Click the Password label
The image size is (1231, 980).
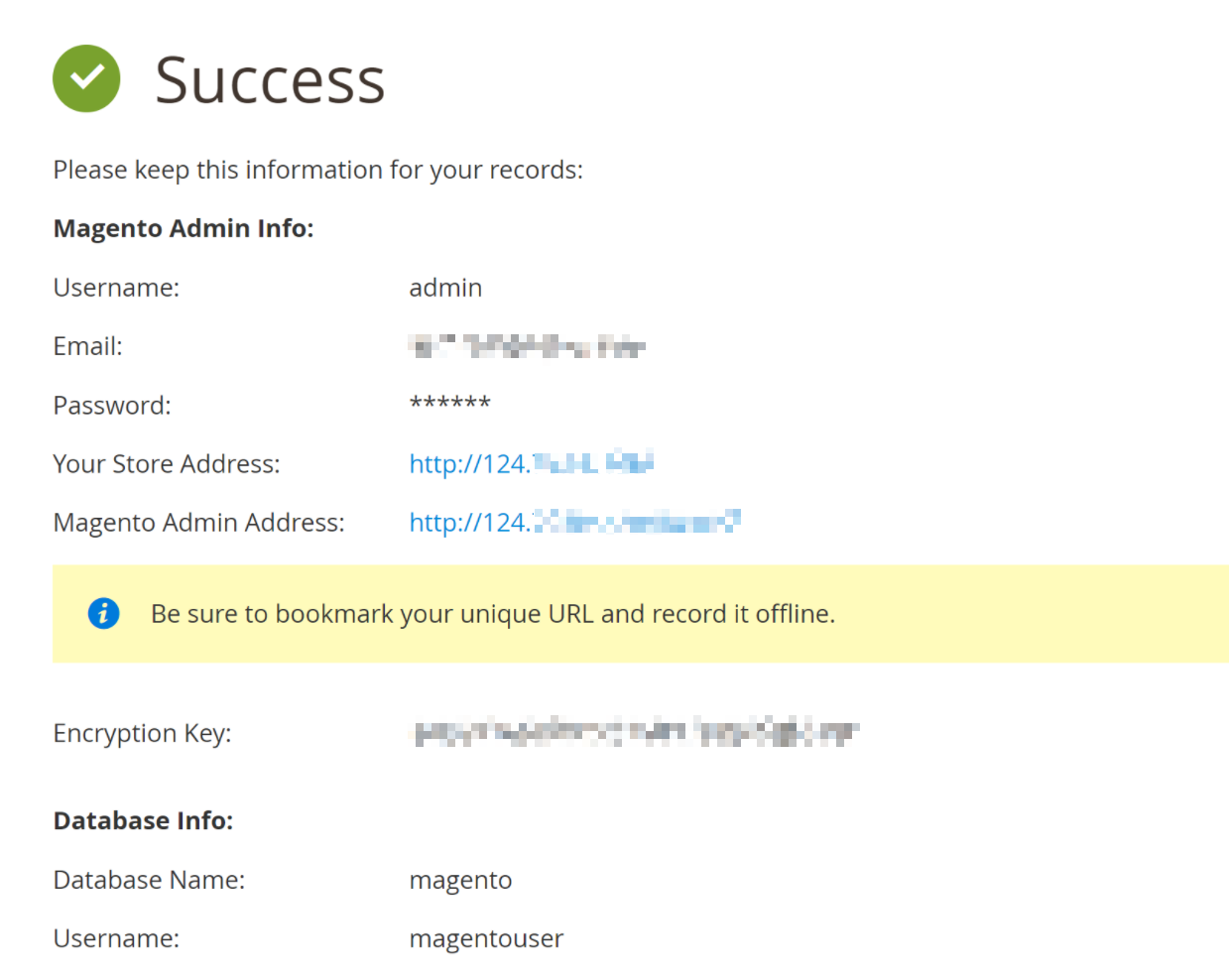pyautogui.click(x=112, y=405)
